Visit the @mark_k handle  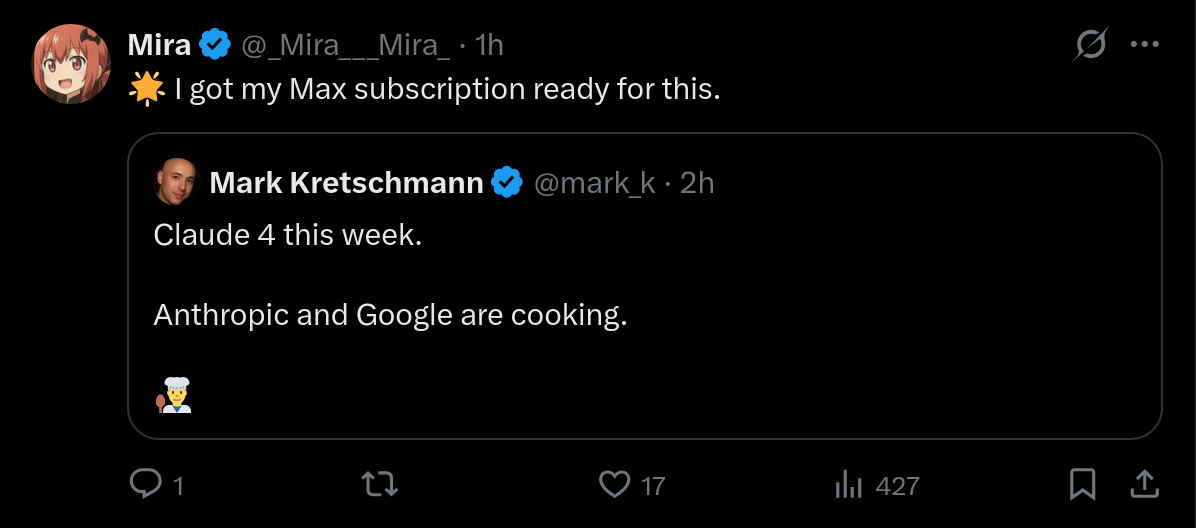pos(594,182)
